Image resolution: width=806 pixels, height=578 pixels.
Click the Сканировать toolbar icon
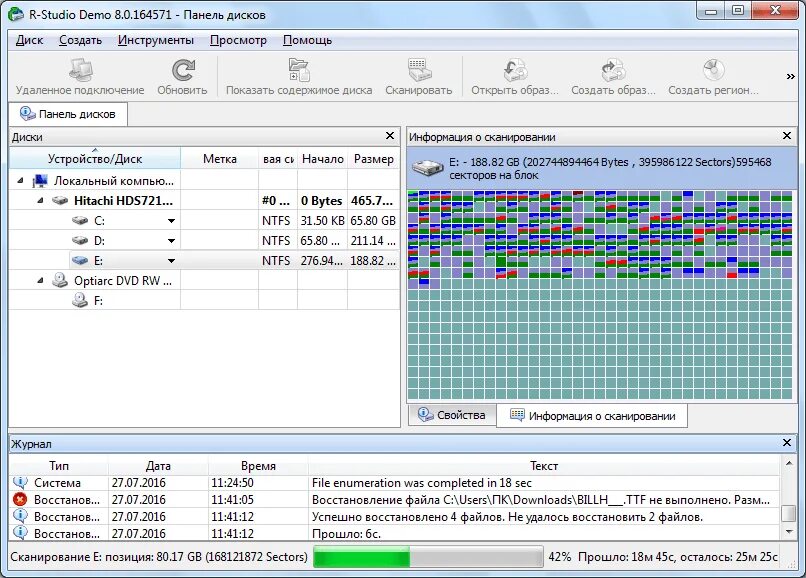point(419,70)
